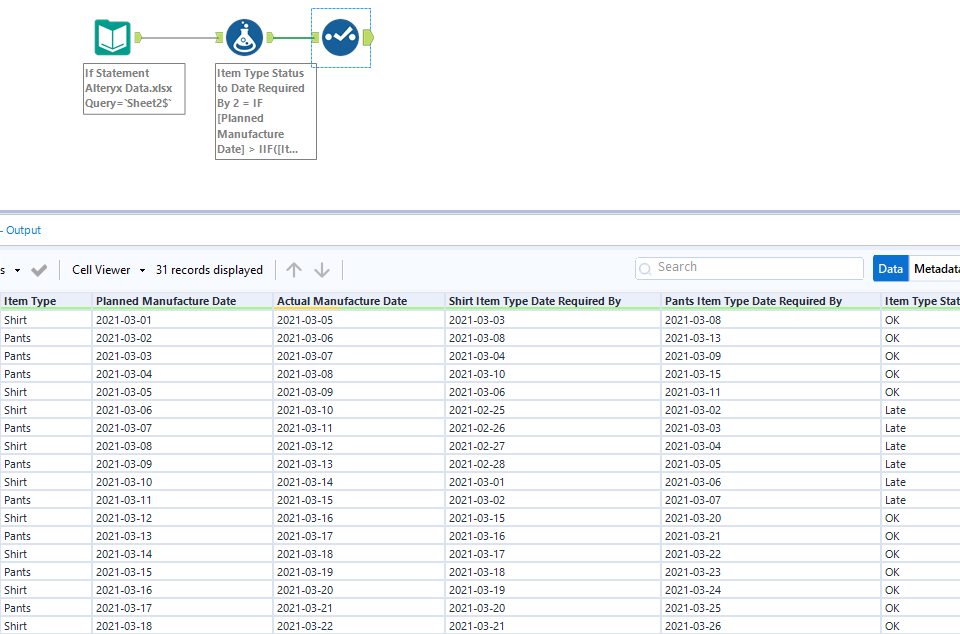Switch to the Metadata view tab

pos(936,268)
